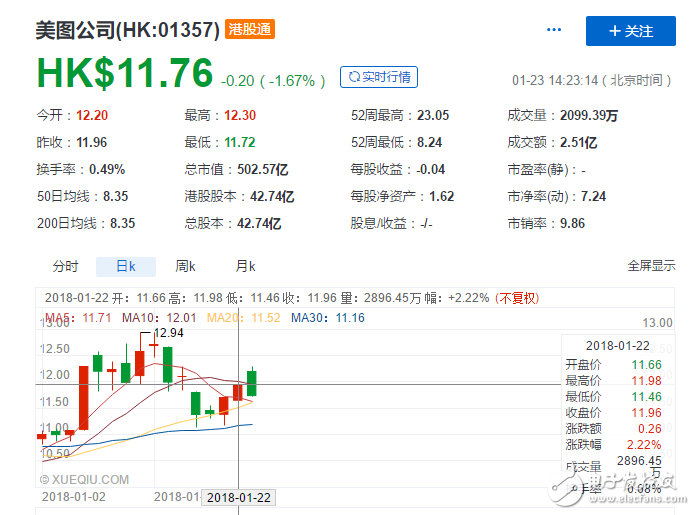Toggle the MA20 moving average legend
This screenshot has width=695, height=515.
(x=241, y=318)
